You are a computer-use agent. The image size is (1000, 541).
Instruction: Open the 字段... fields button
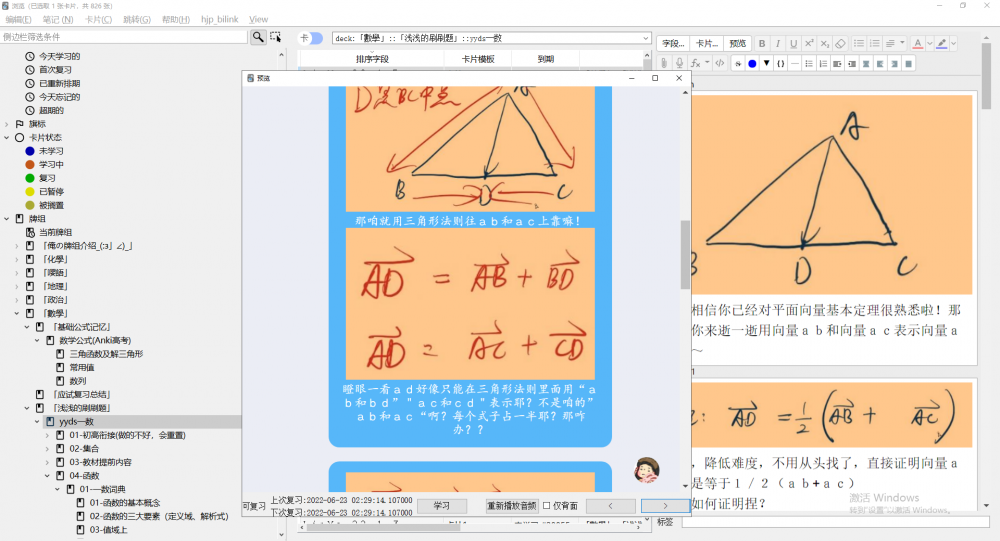tap(673, 43)
